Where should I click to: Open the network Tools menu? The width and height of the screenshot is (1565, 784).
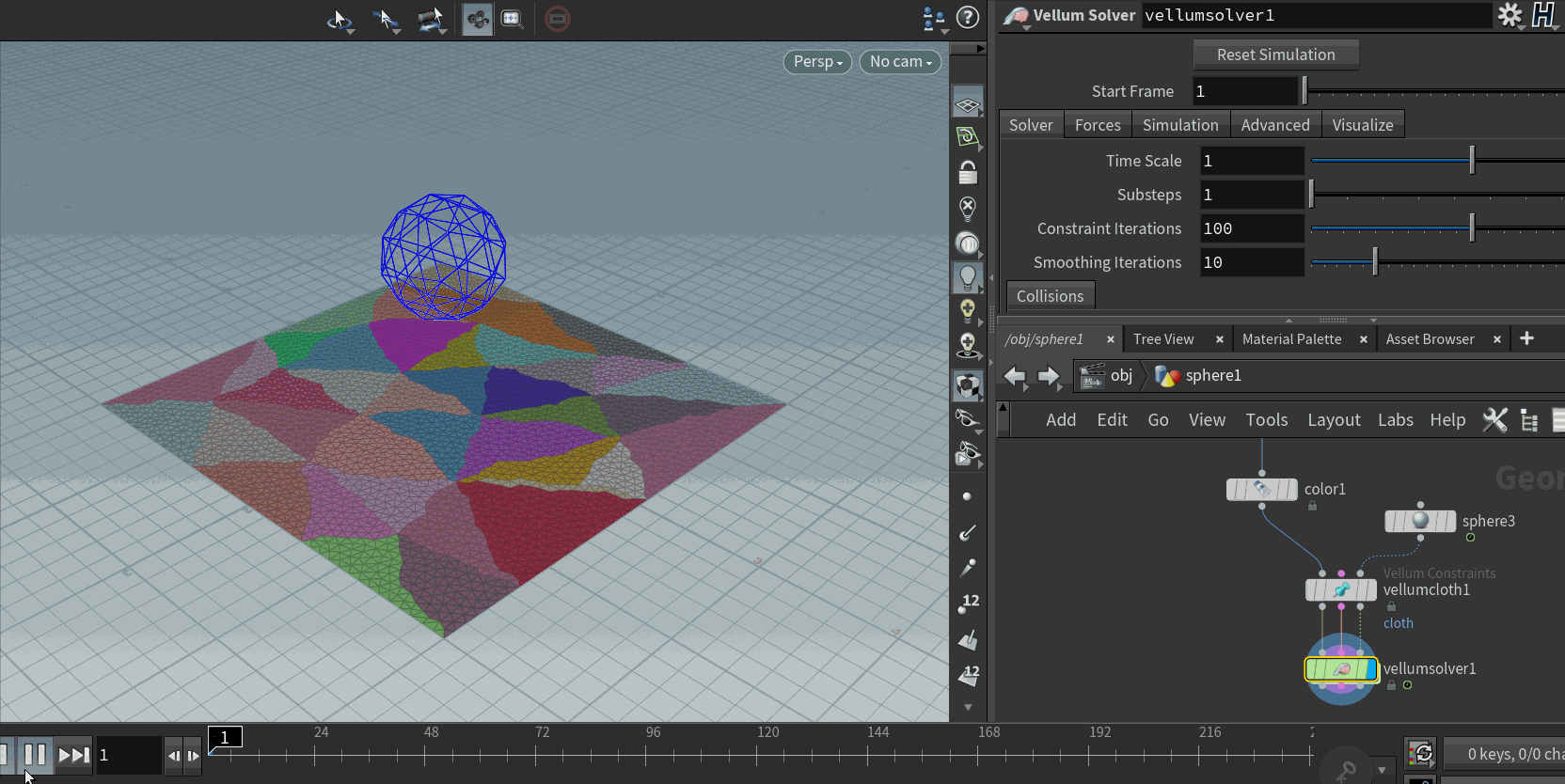click(1267, 420)
